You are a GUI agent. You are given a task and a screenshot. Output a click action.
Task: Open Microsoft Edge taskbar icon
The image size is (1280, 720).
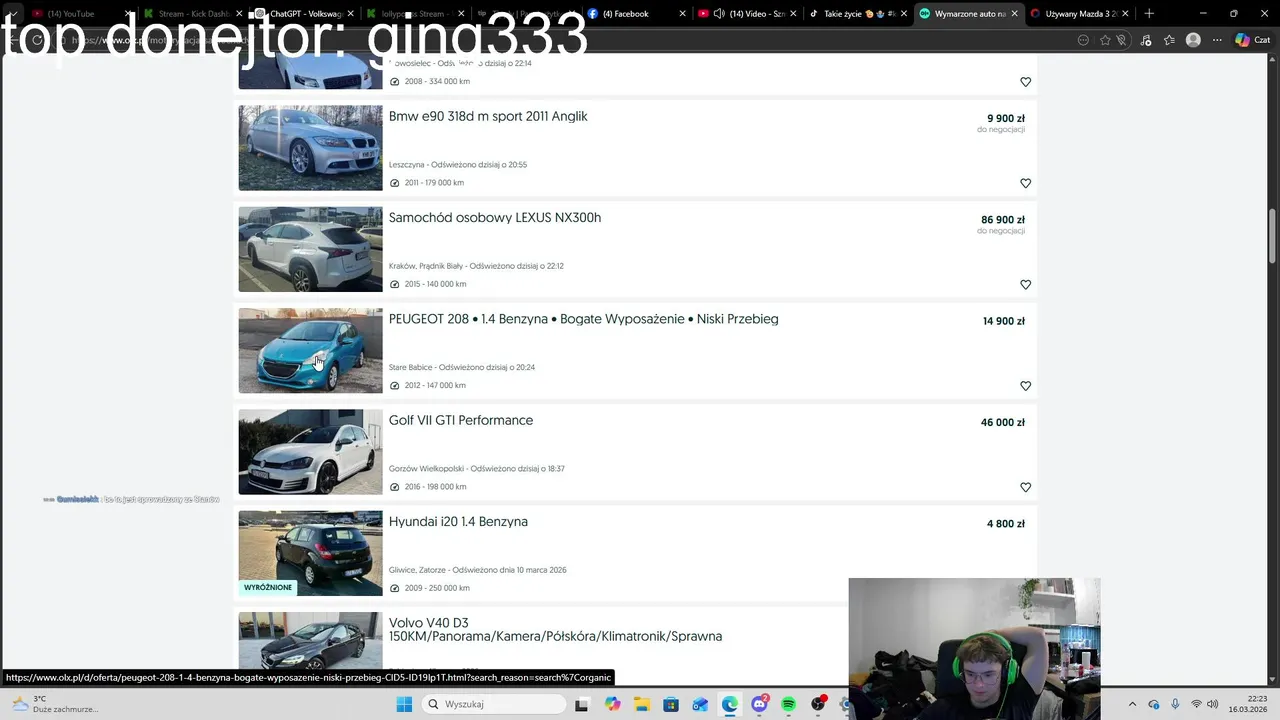coord(730,704)
